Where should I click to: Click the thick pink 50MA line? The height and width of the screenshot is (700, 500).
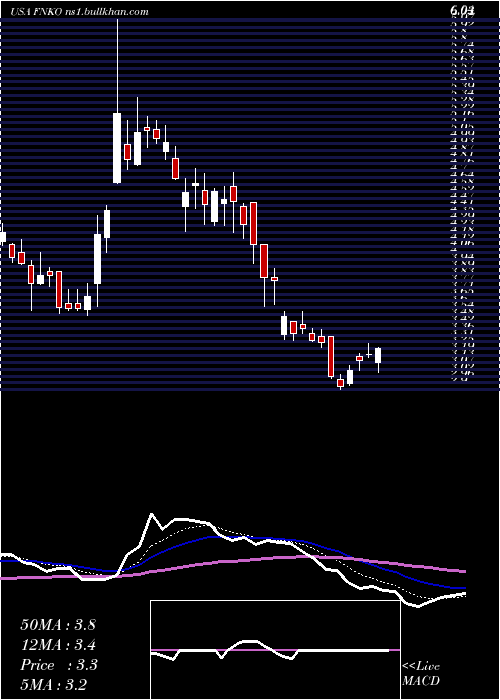coord(232,562)
